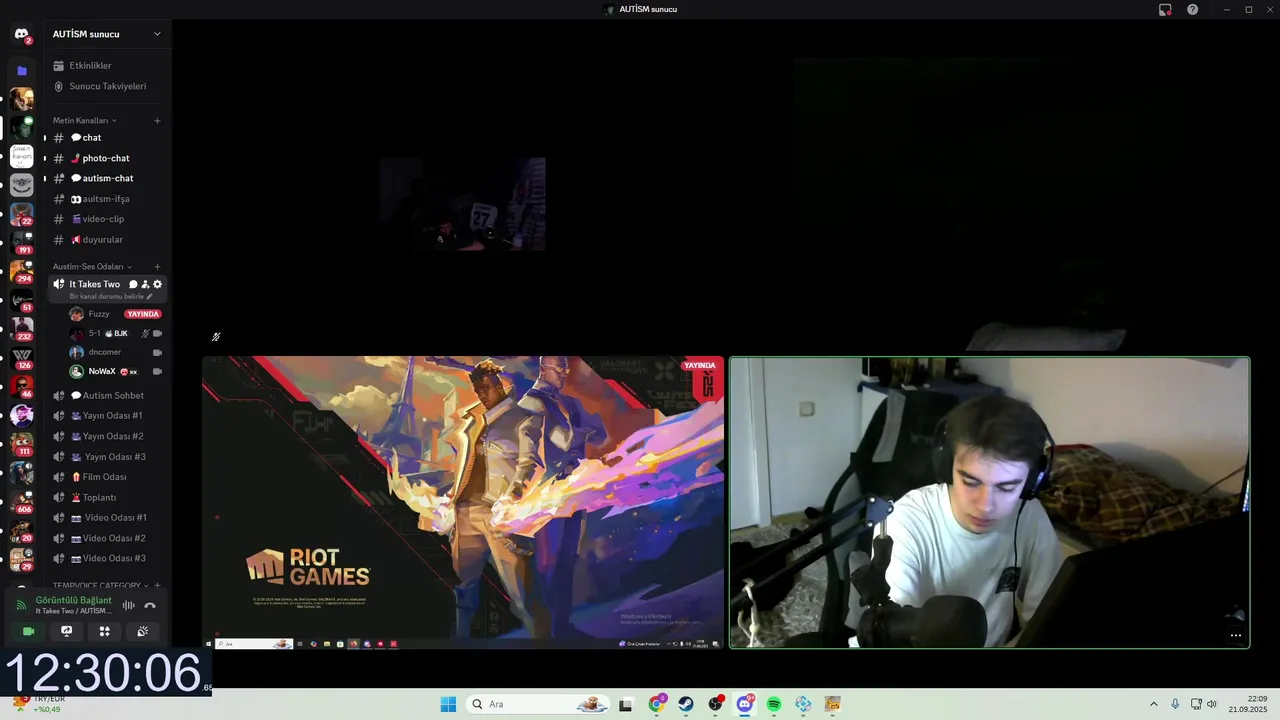Open video-clip text channel
The height and width of the screenshot is (720, 1280).
point(107,219)
